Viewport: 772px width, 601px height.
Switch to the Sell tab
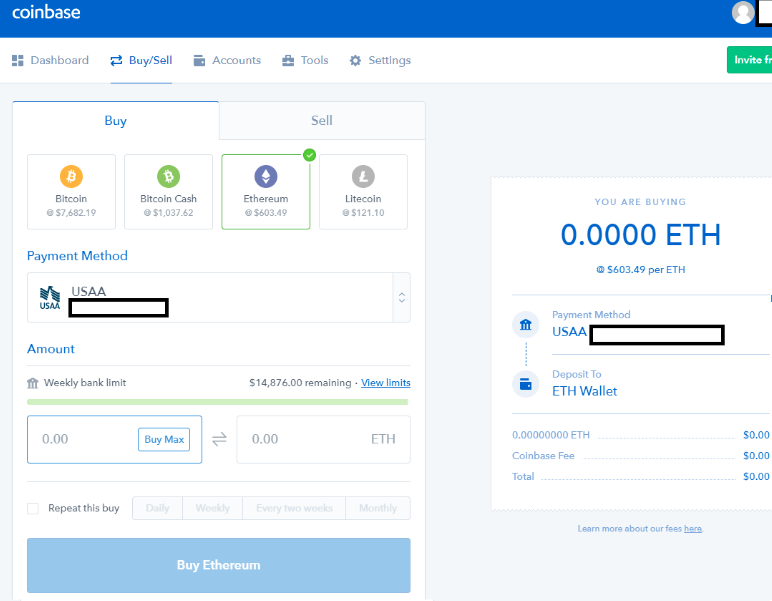pyautogui.click(x=322, y=121)
